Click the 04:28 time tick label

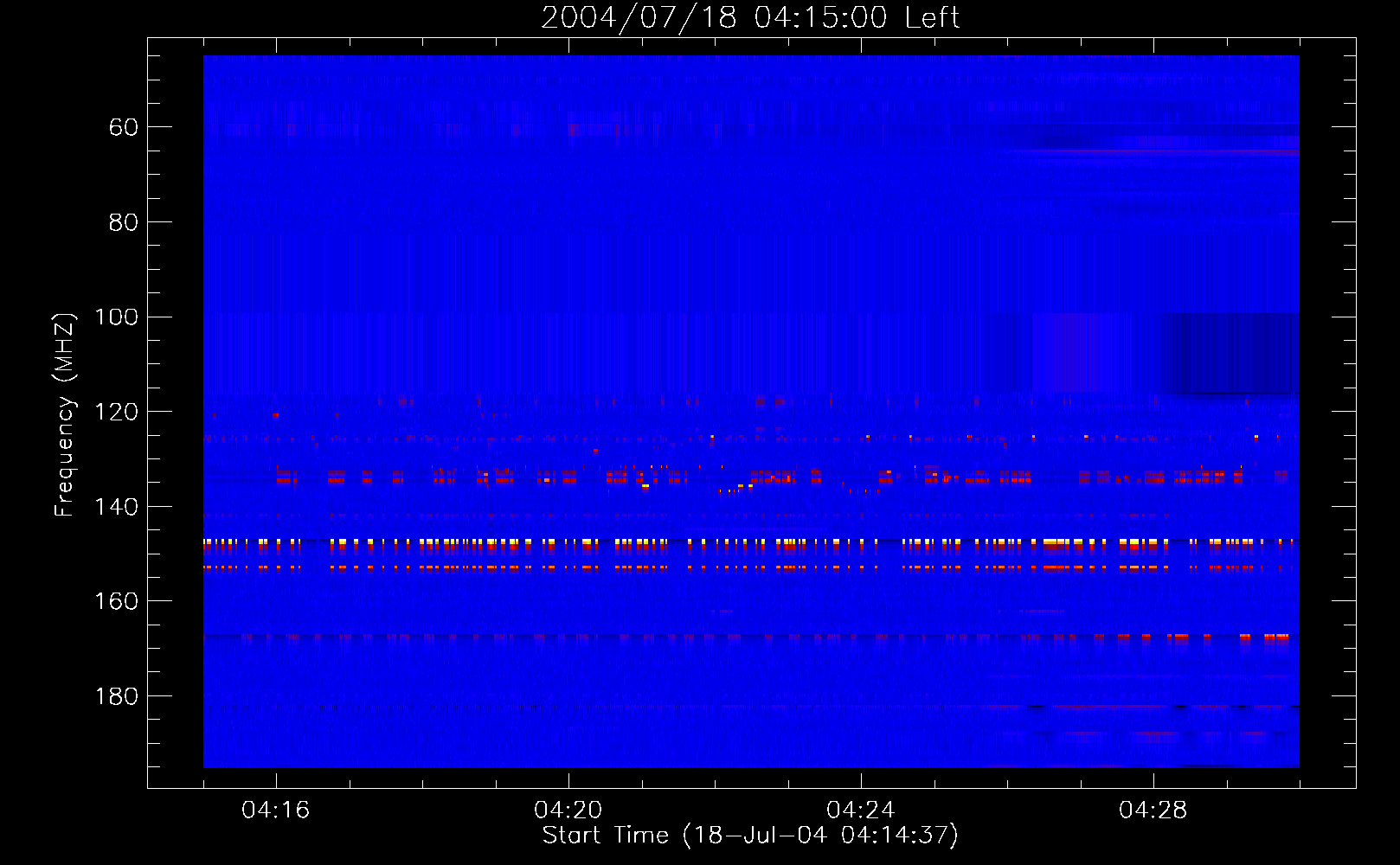1153,811
